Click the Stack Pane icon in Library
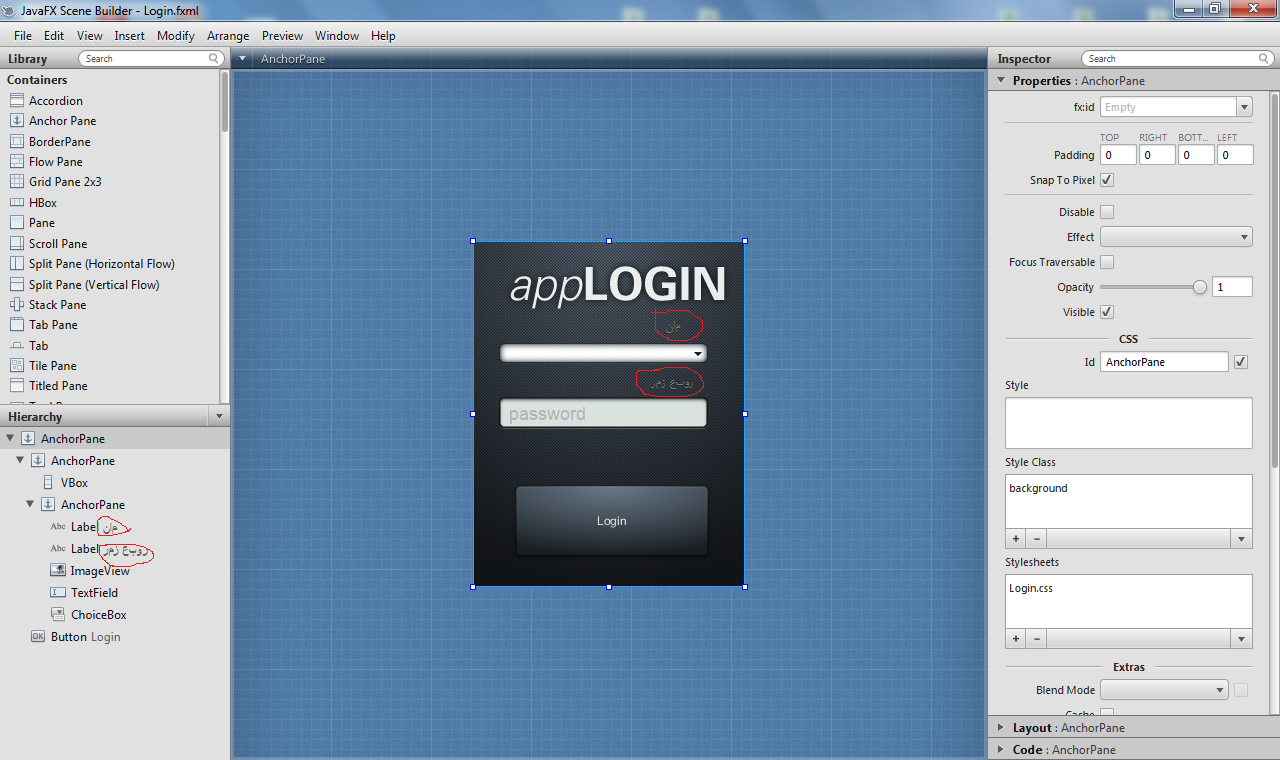This screenshot has height=760, width=1280. [x=16, y=305]
